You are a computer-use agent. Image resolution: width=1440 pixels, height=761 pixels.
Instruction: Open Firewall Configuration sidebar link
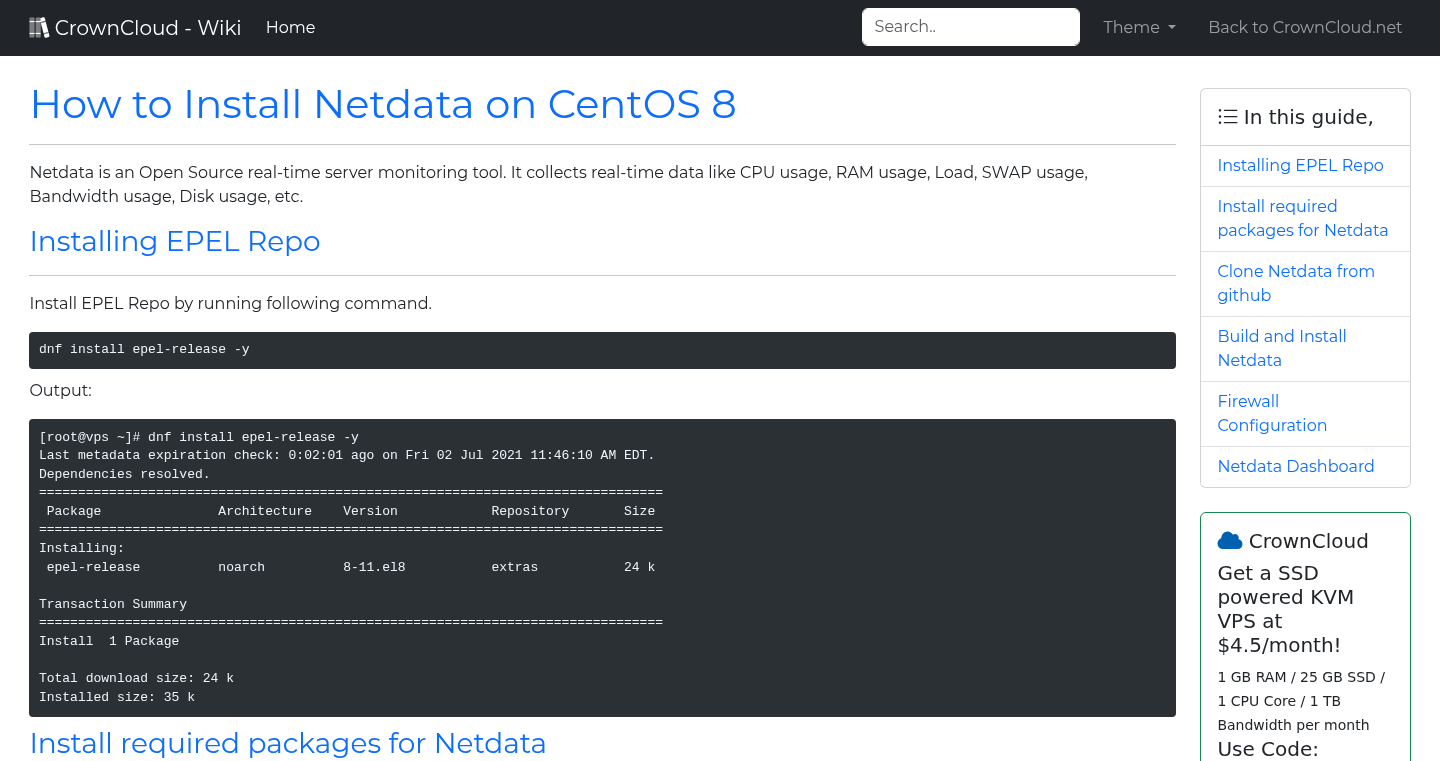[1271, 413]
